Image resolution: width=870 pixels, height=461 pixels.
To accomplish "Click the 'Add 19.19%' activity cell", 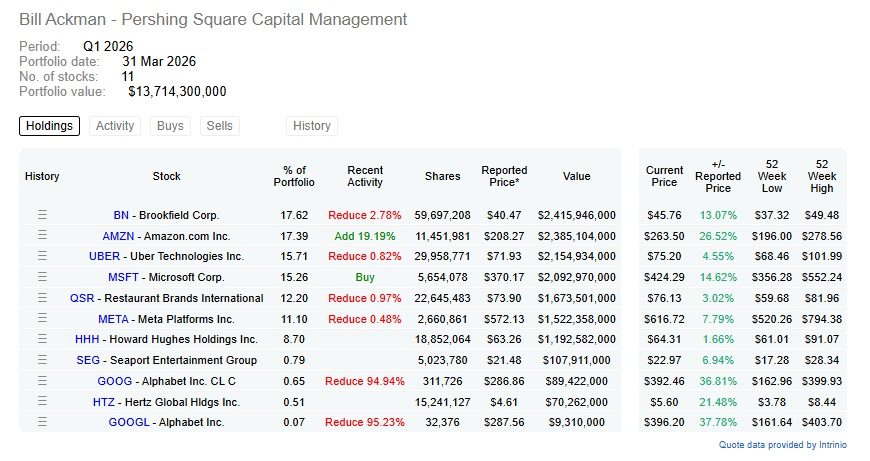I will (365, 236).
